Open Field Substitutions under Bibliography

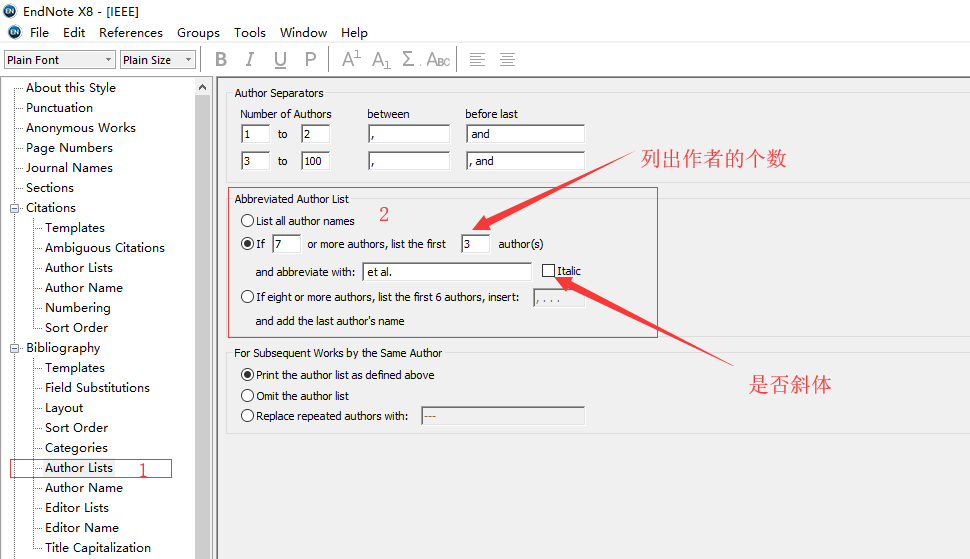pyautogui.click(x=97, y=388)
